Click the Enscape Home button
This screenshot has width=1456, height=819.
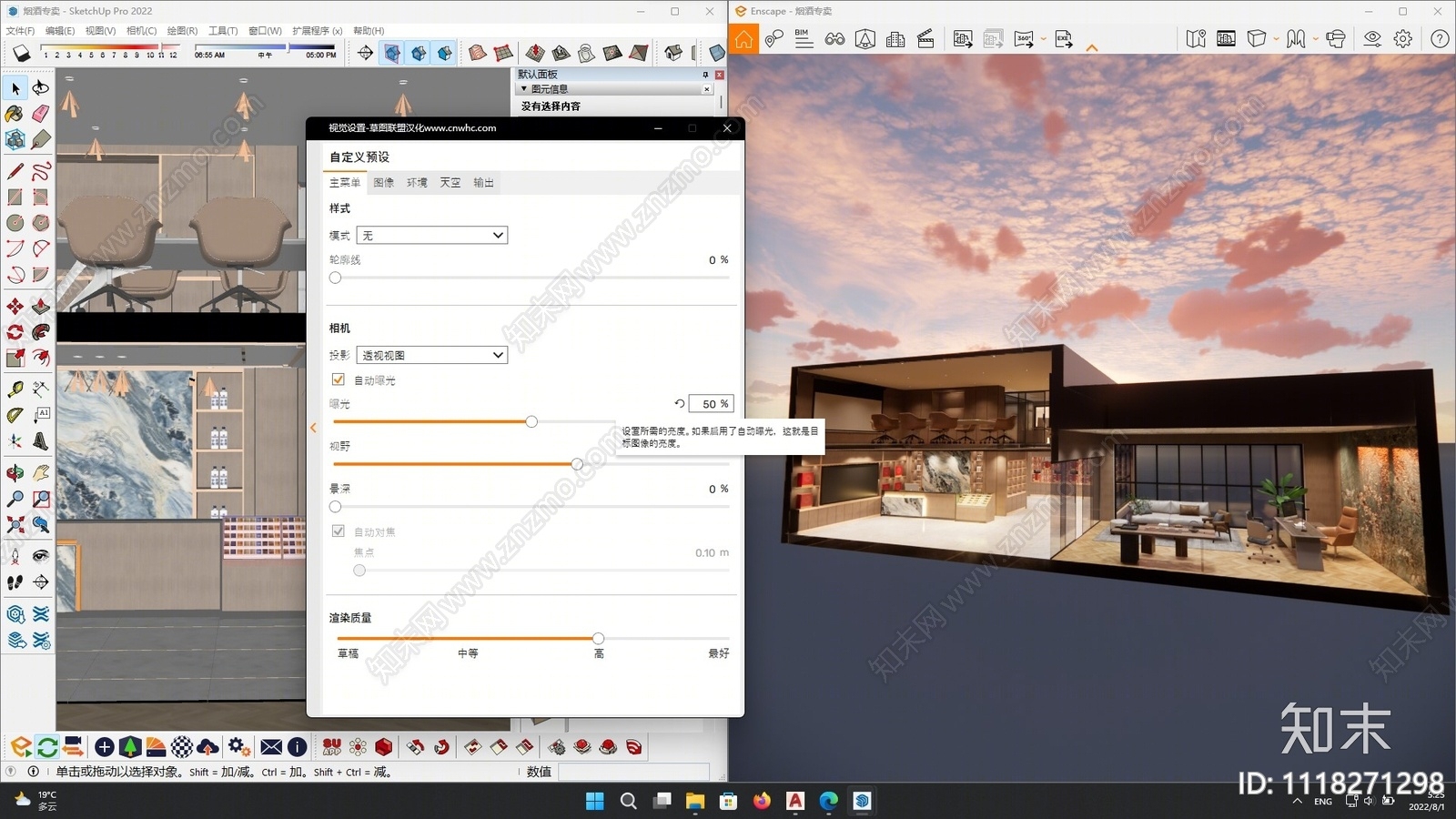point(744,38)
